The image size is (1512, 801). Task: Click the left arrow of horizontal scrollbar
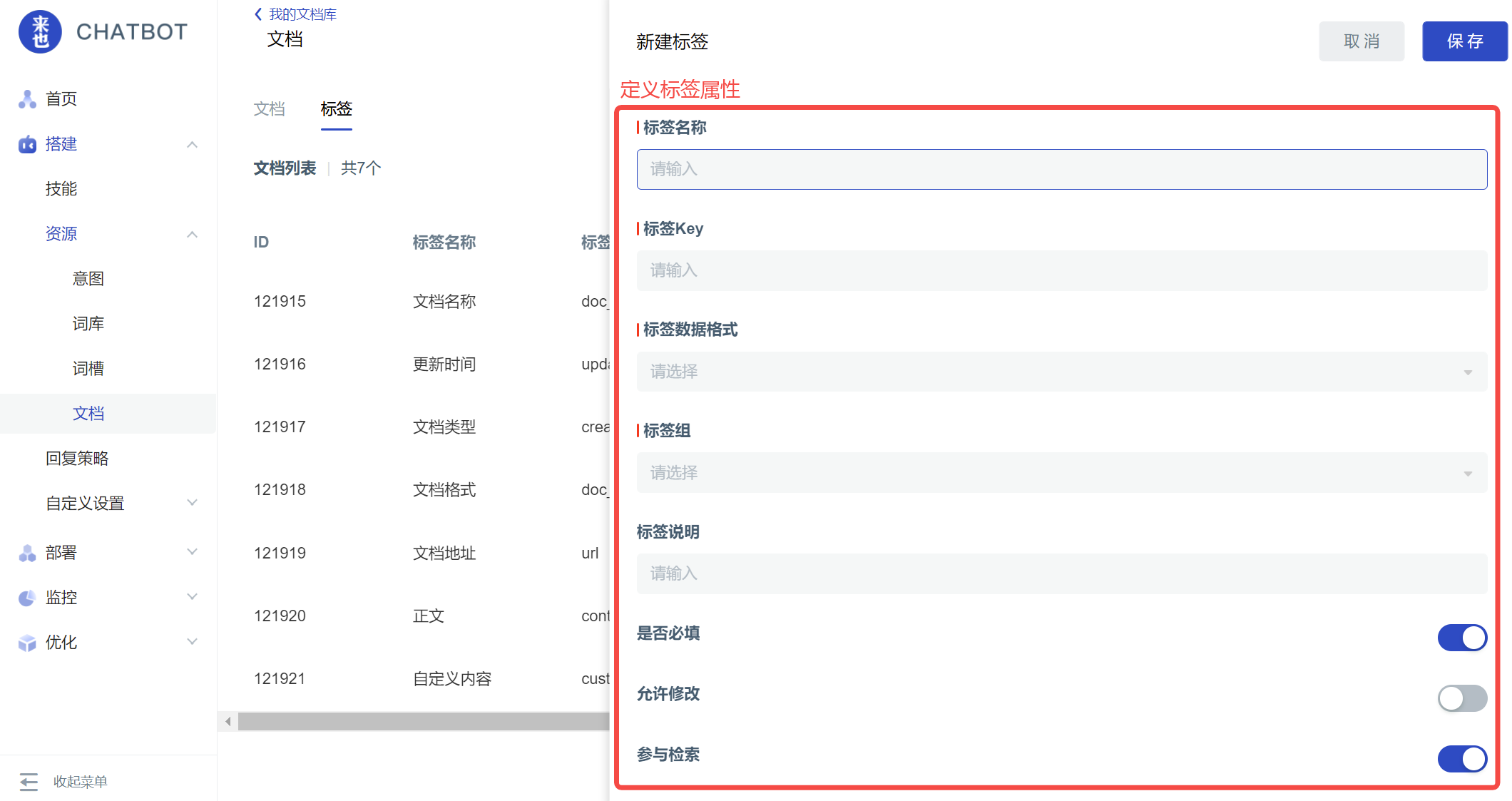tap(228, 722)
